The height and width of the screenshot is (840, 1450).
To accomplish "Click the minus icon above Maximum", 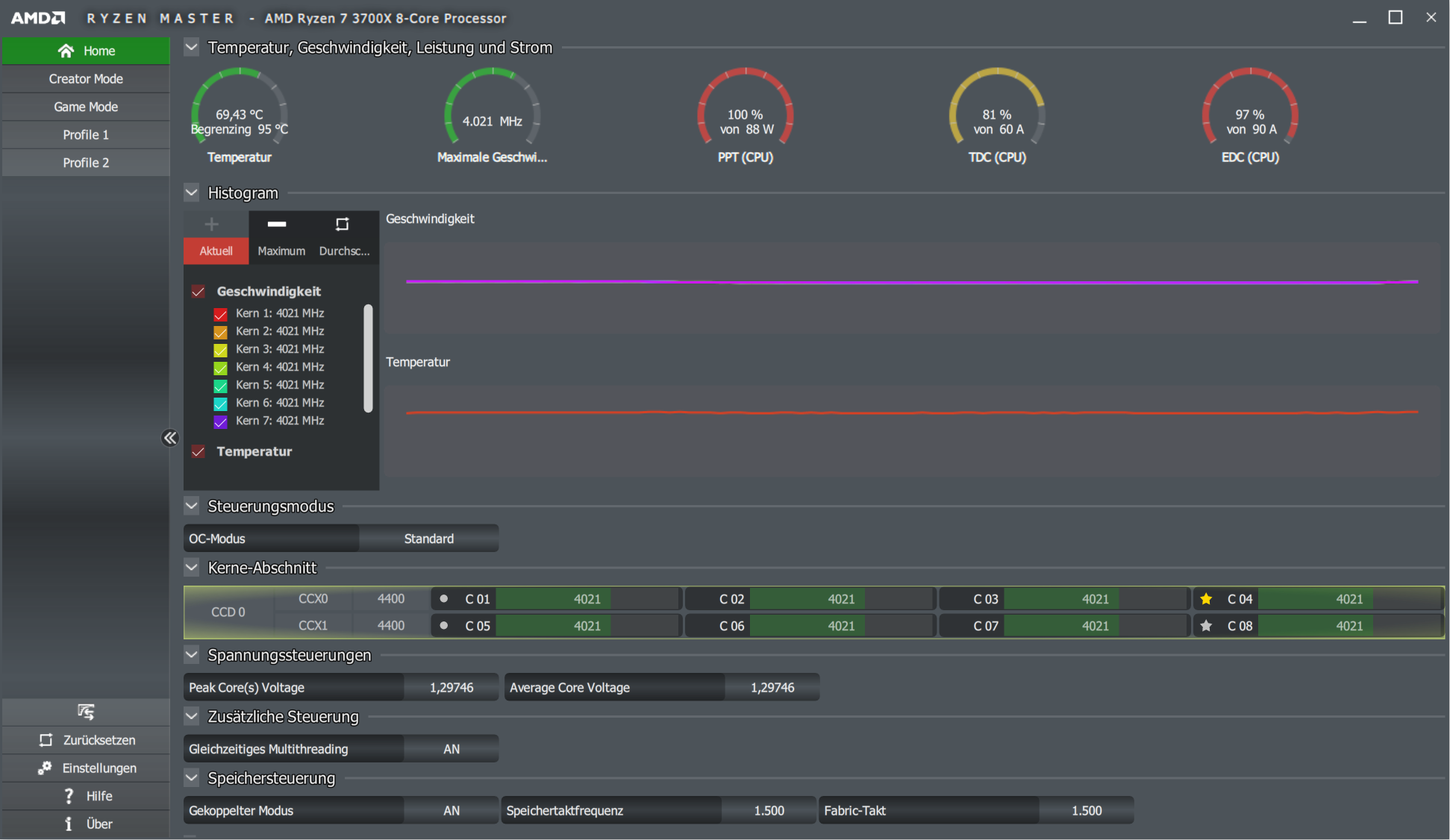I will point(277,224).
